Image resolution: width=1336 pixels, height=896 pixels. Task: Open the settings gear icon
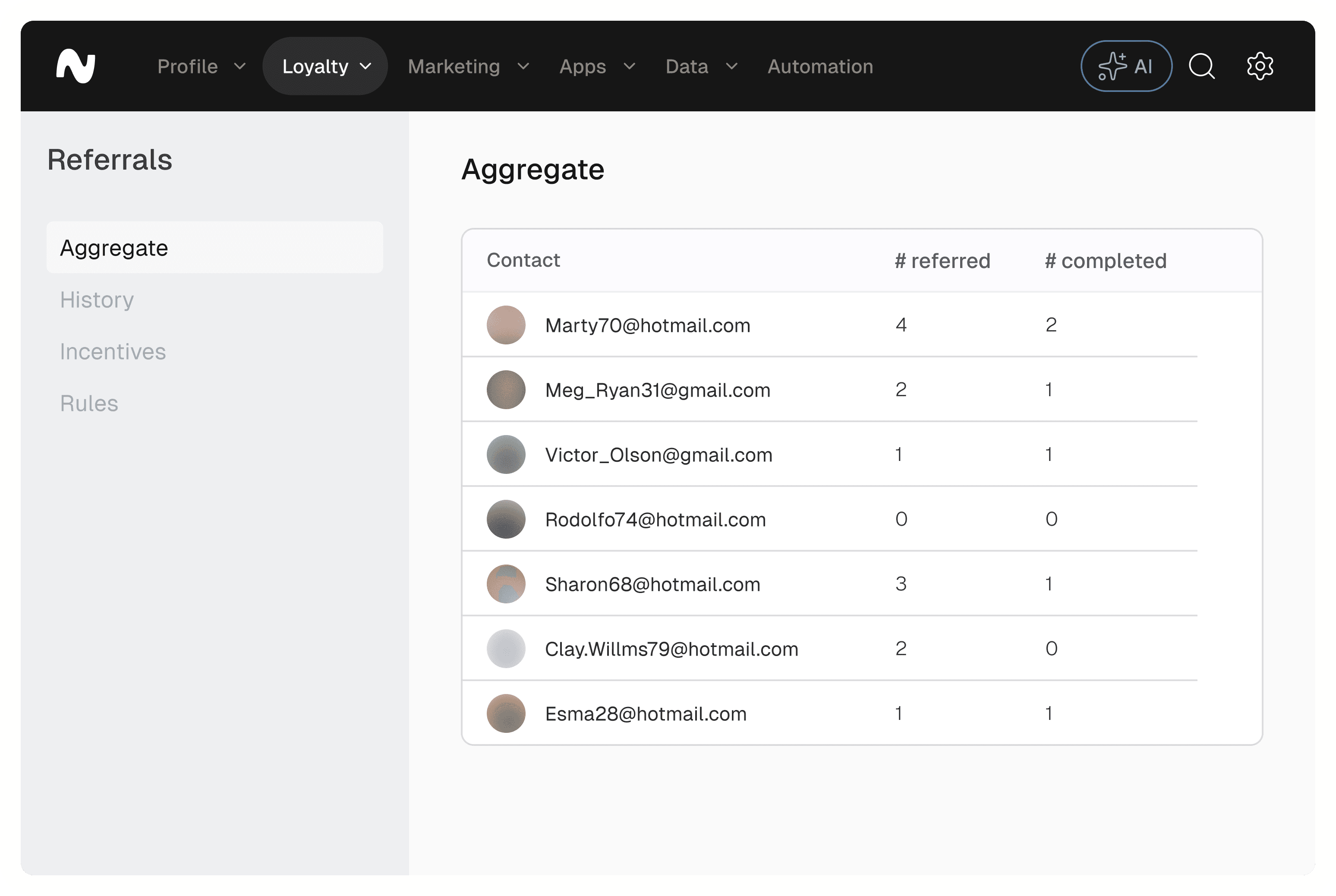1260,66
